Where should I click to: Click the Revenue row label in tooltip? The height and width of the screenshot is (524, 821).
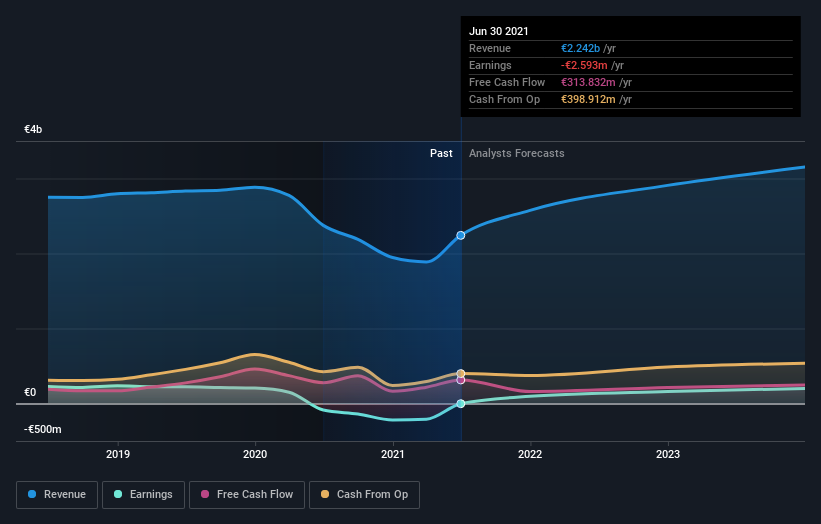click(x=490, y=48)
